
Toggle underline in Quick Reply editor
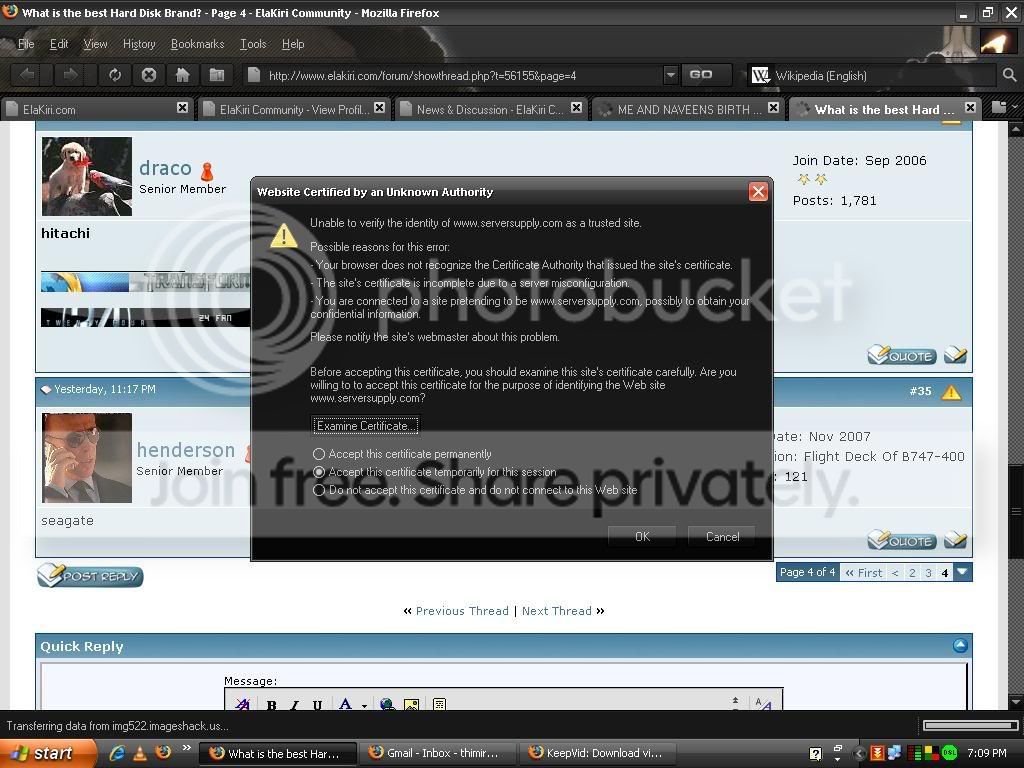coord(317,705)
